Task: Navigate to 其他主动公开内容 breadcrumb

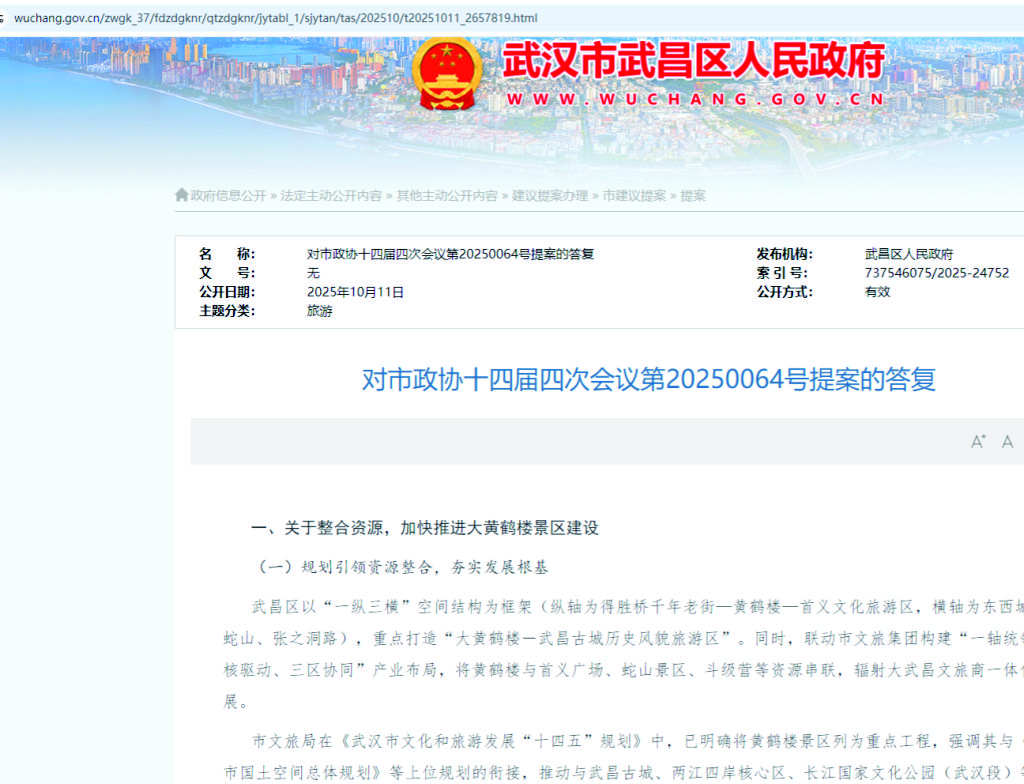Action: click(447, 196)
